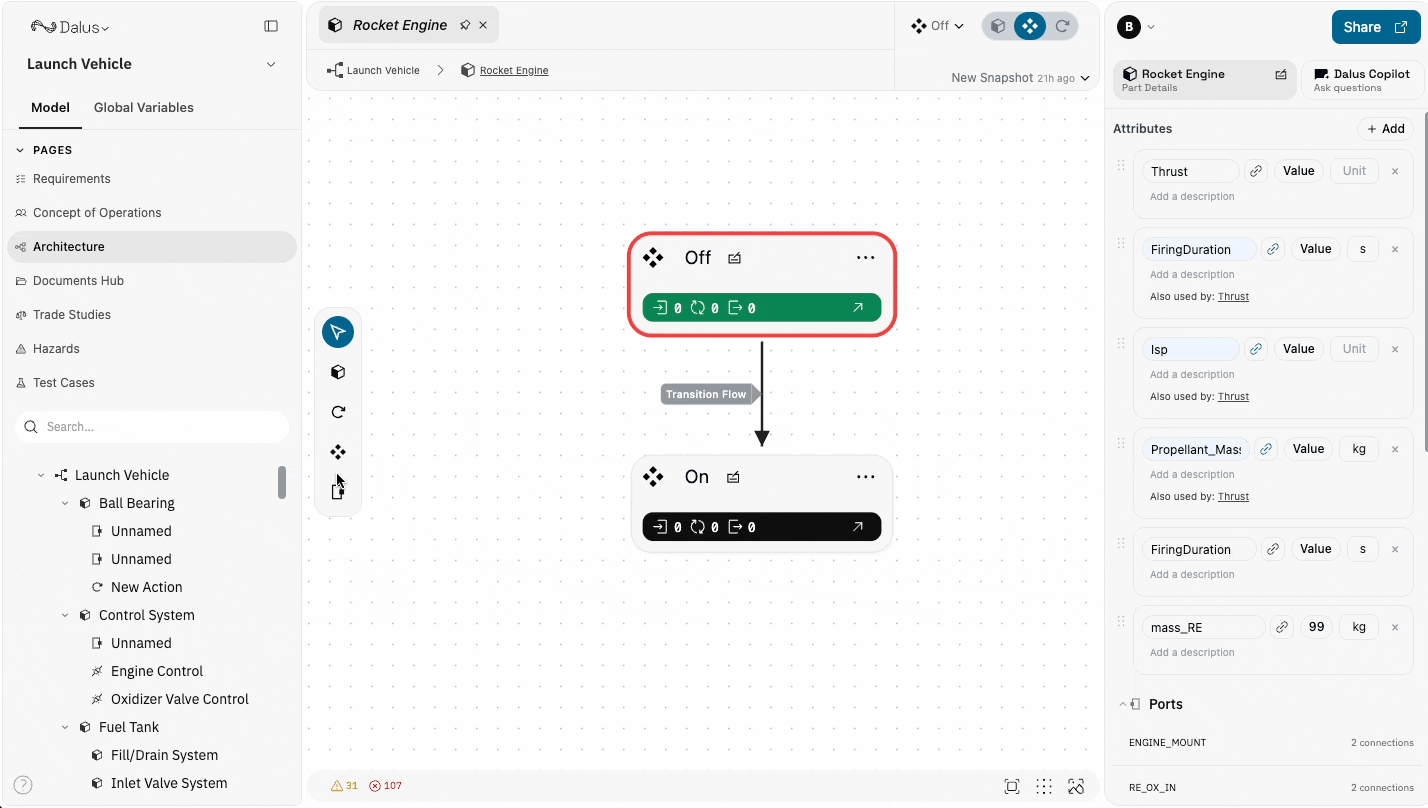Open the Dalus logo dropdown menu
1428x808 pixels.
[x=70, y=28]
